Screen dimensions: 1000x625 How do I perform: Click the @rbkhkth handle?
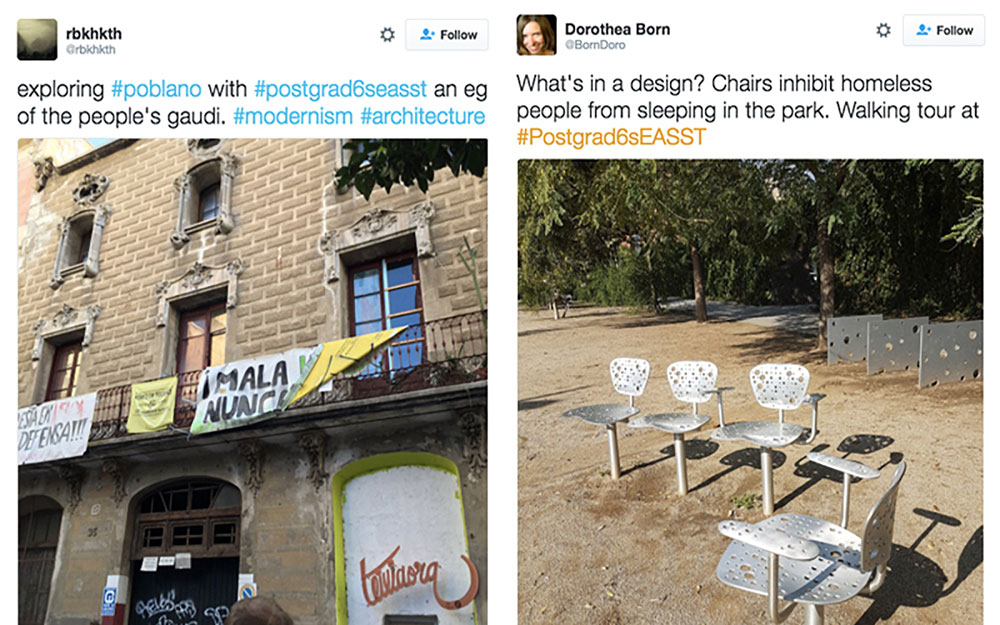91,49
